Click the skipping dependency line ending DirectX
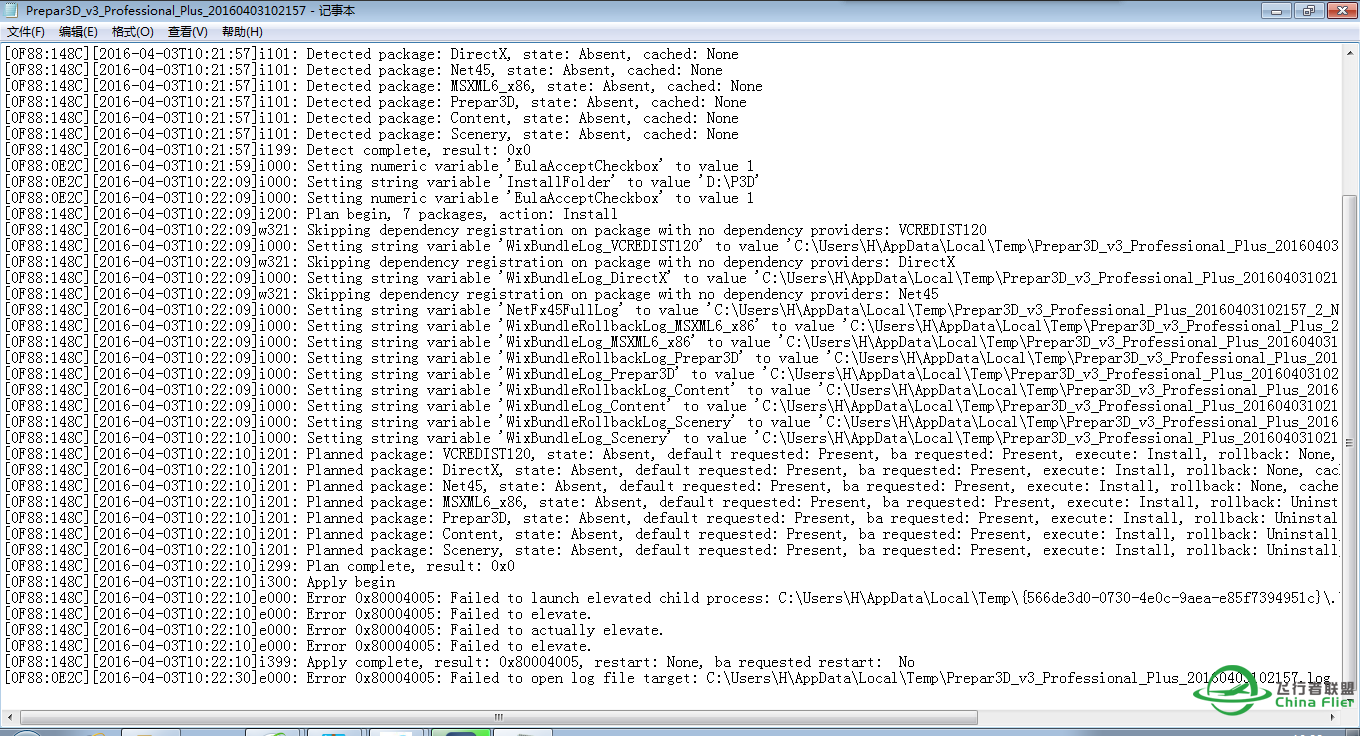Image resolution: width=1360 pixels, height=736 pixels. pos(480,262)
